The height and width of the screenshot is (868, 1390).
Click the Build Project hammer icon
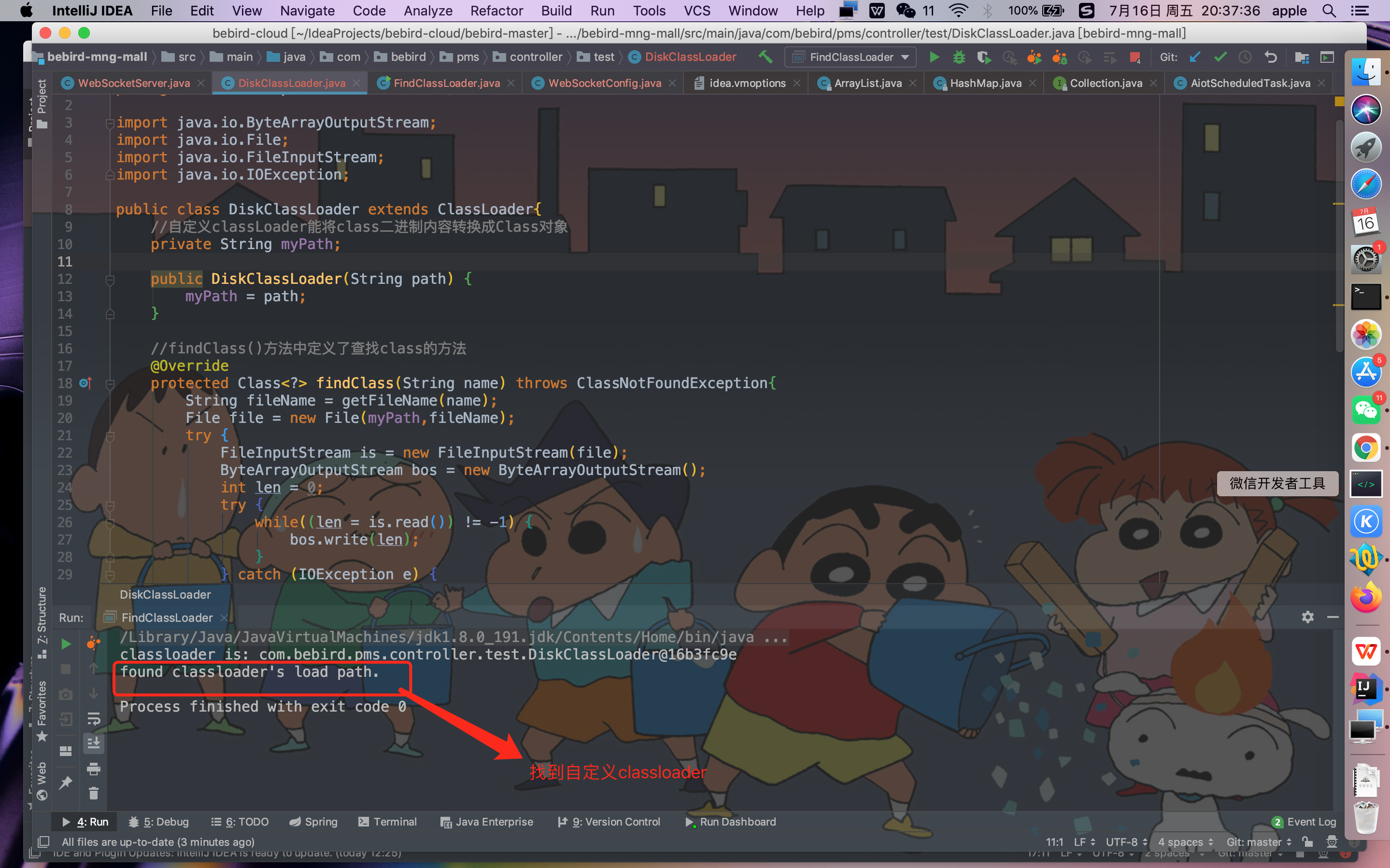tap(765, 57)
